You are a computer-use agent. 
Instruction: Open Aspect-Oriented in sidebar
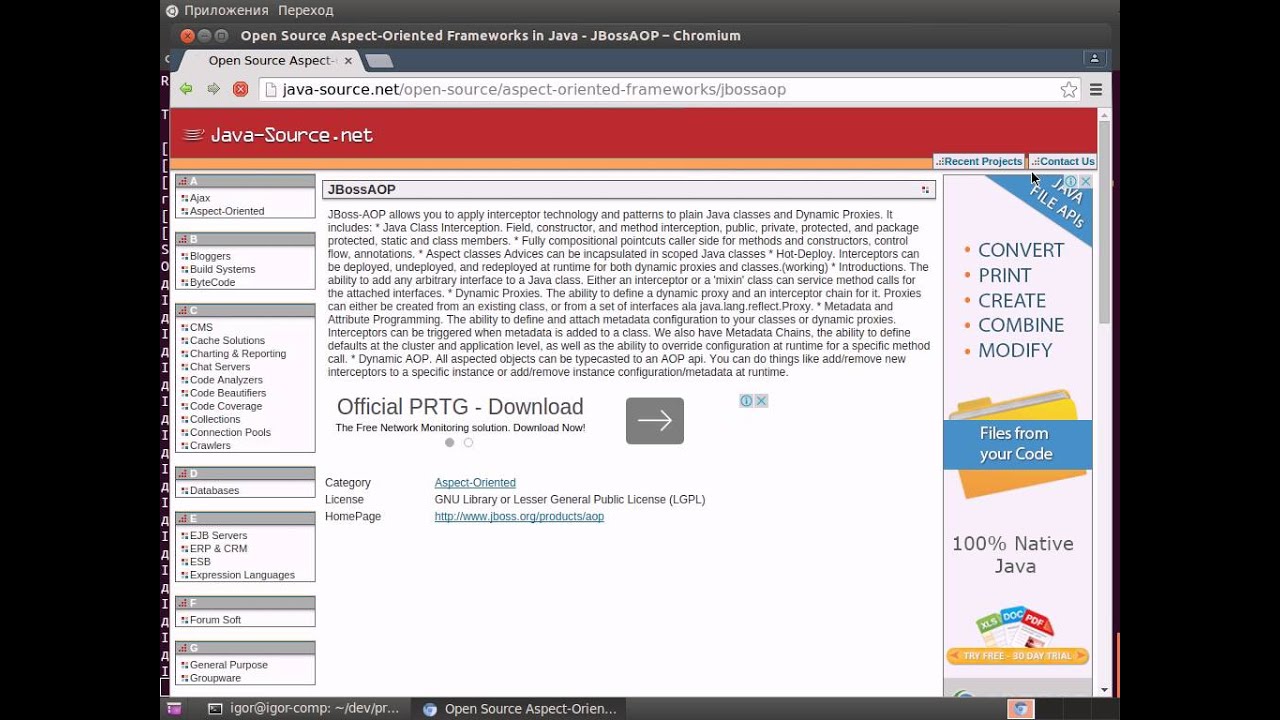pos(227,211)
